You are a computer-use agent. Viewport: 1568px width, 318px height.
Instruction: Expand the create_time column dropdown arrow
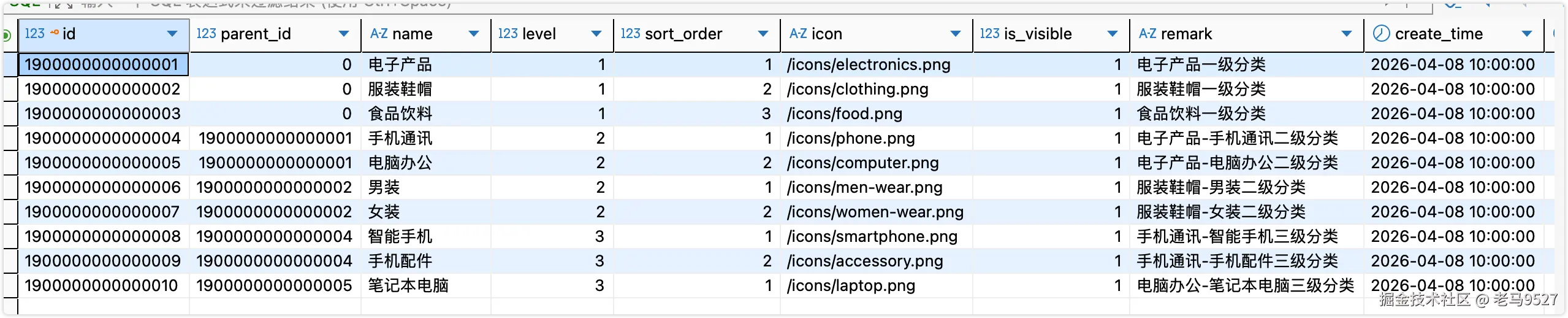coord(1527,34)
